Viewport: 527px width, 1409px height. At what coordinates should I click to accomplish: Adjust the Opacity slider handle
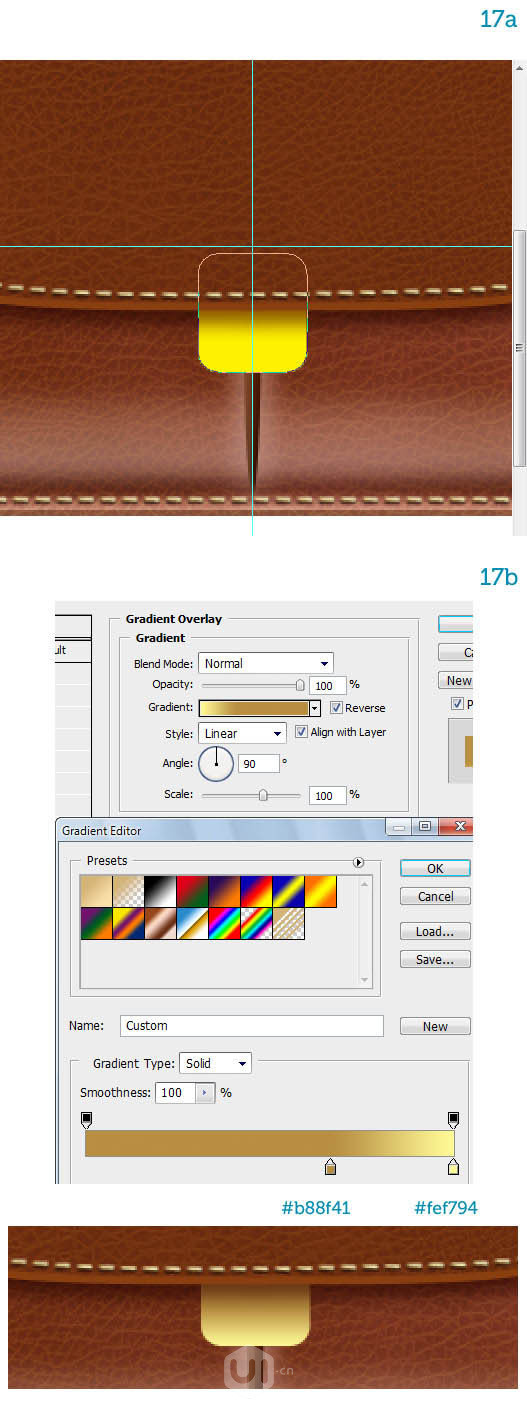[300, 685]
